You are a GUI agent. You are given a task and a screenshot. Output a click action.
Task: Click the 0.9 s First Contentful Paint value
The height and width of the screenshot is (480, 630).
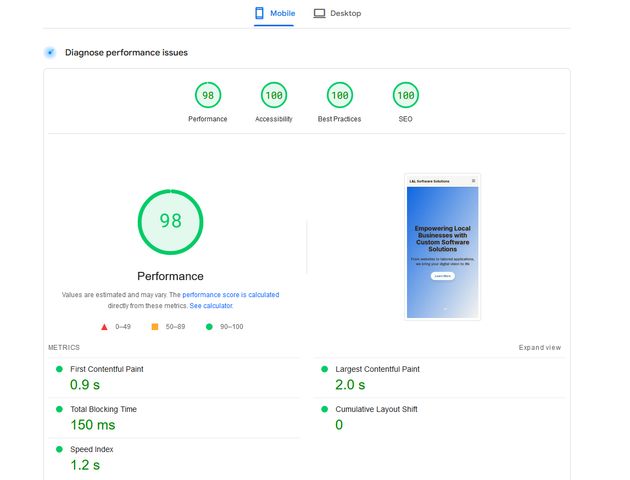point(85,385)
